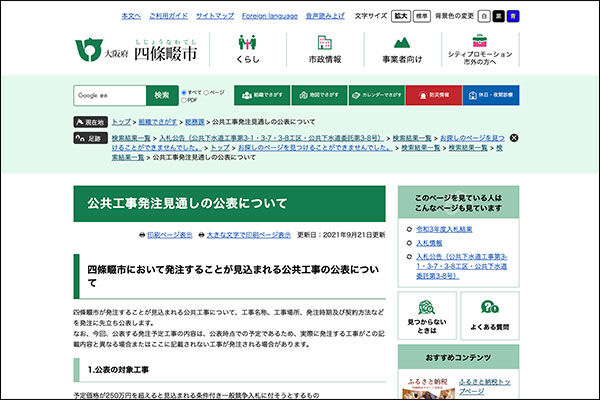
Task: Click the 現在地 current location badge
Action: click(90, 122)
